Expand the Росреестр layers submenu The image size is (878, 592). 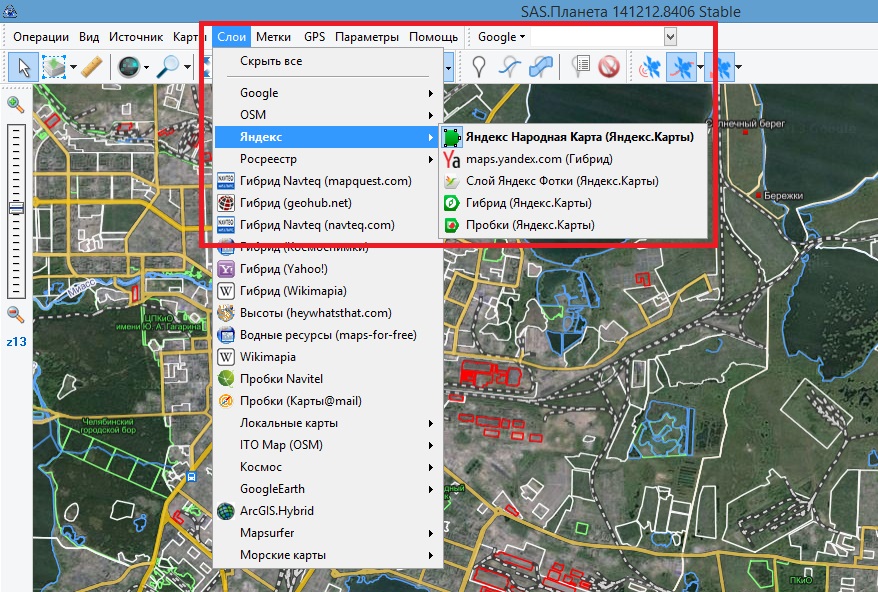(x=328, y=159)
